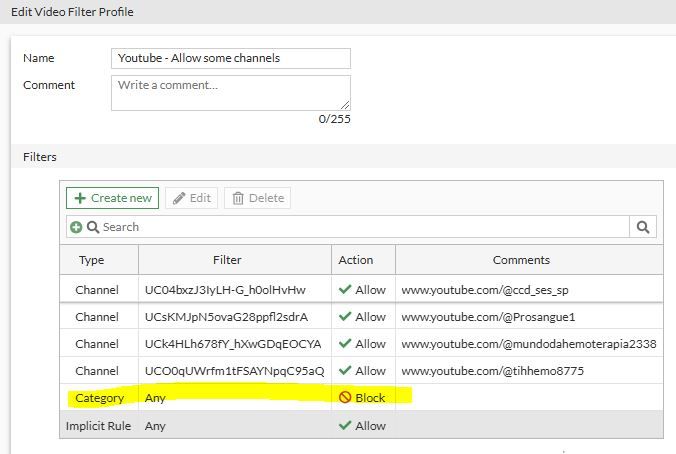This screenshot has width=676, height=454.
Task: Click Allow checkmark for @ccd_ses_sp channel
Action: (345, 289)
